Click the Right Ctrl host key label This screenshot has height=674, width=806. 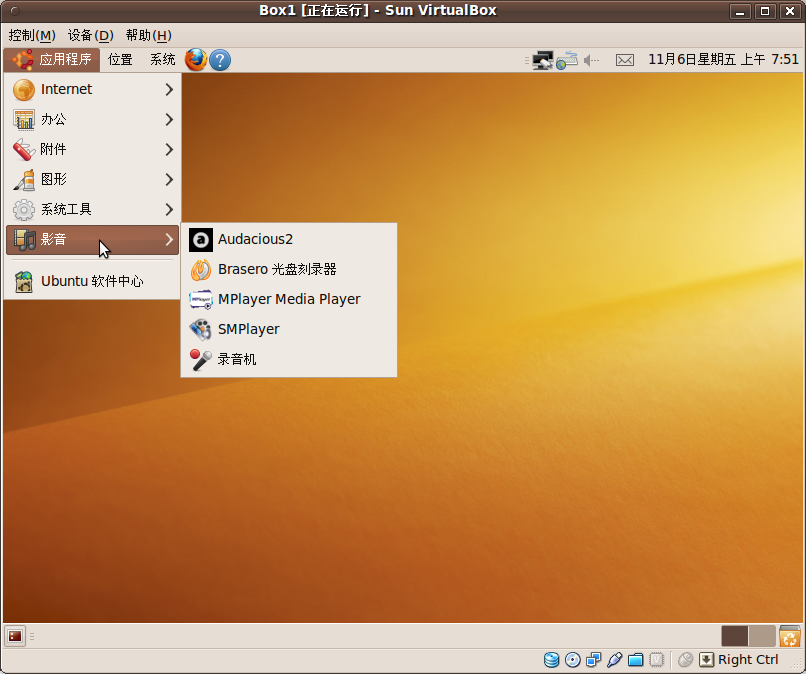[x=748, y=660]
